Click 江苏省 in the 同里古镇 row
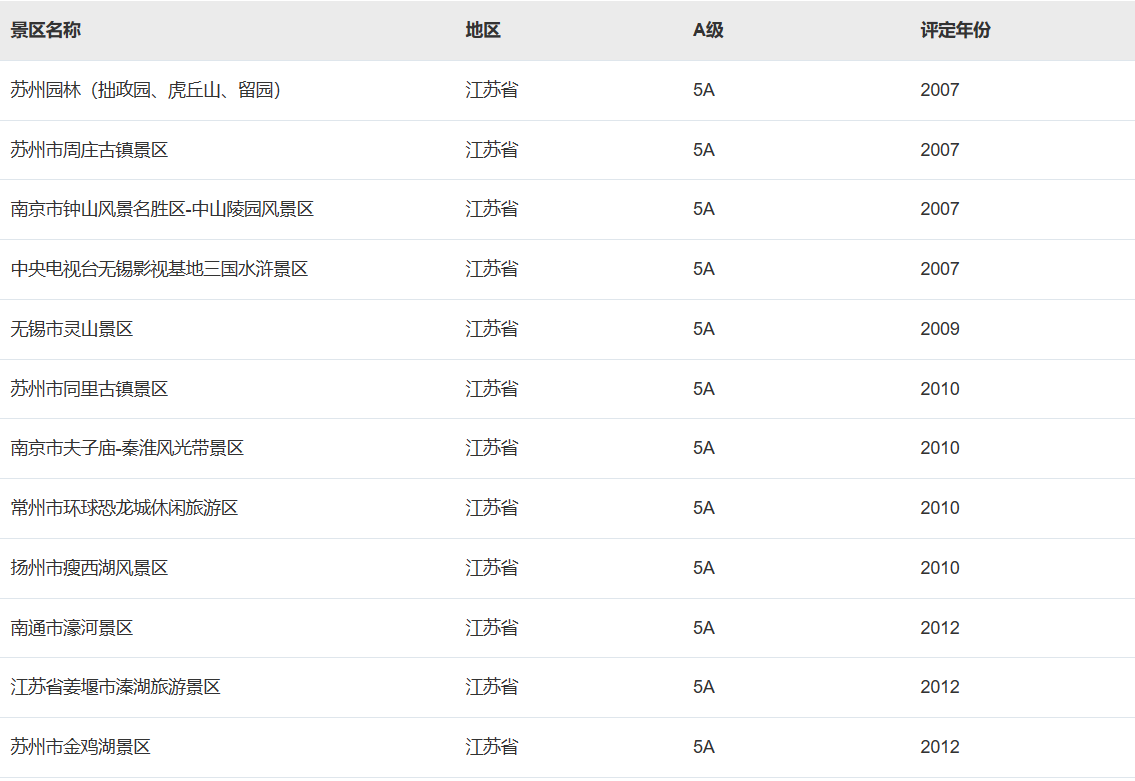The image size is (1135, 781). pos(492,389)
